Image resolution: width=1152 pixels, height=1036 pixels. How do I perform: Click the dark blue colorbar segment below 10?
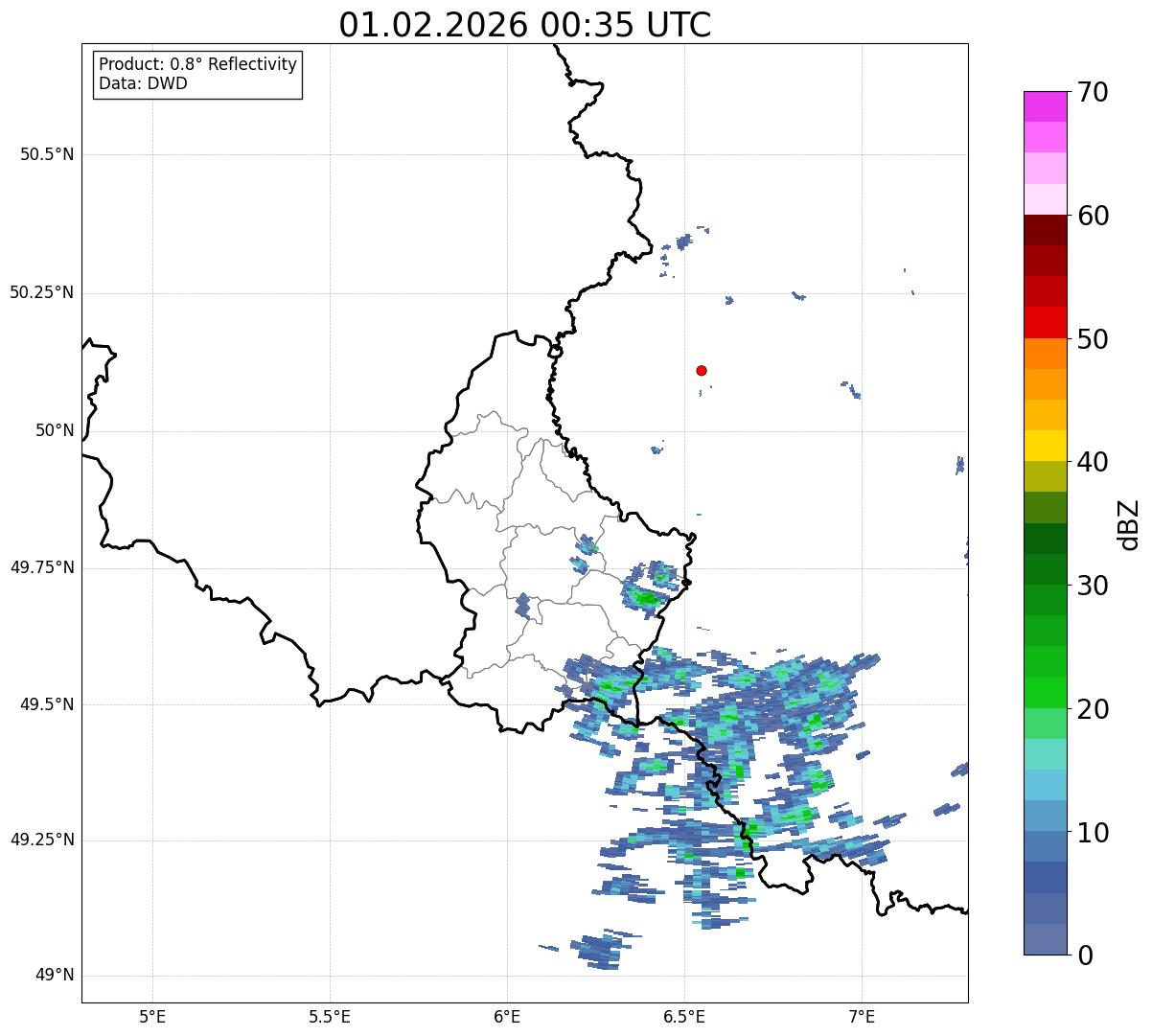(x=1045, y=878)
